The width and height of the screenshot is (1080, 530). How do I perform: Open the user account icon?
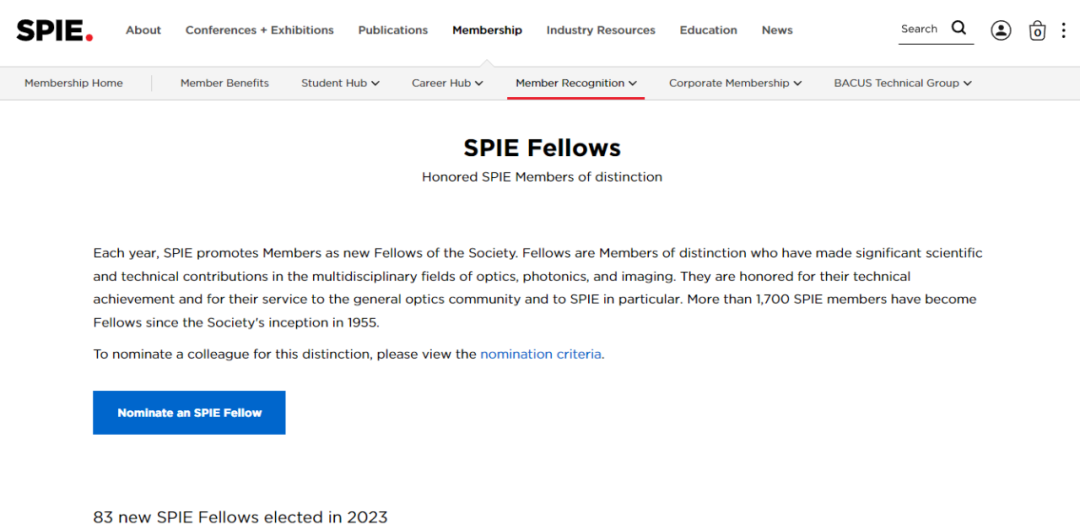(x=1001, y=30)
